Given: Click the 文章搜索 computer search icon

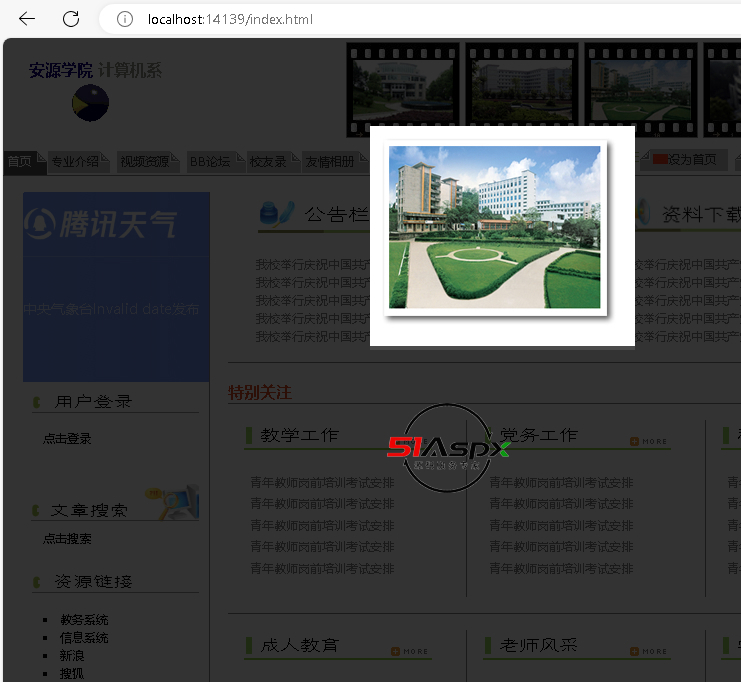Looking at the screenshot, I should click(x=172, y=502).
